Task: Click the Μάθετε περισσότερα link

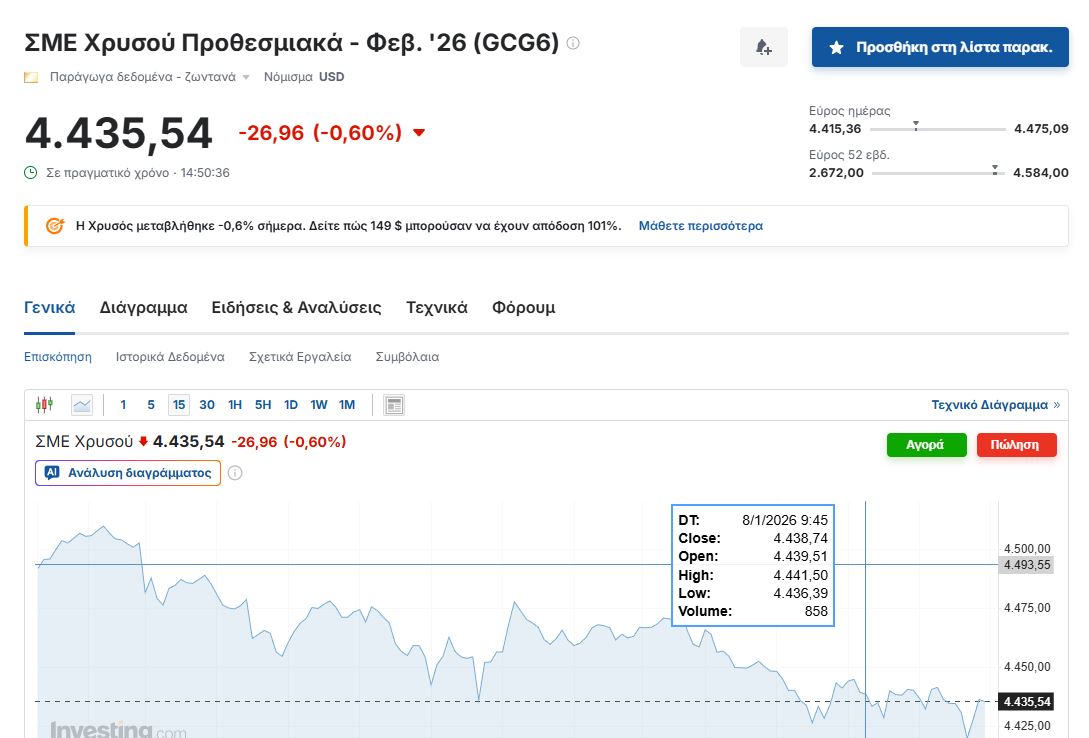Action: coord(700,226)
